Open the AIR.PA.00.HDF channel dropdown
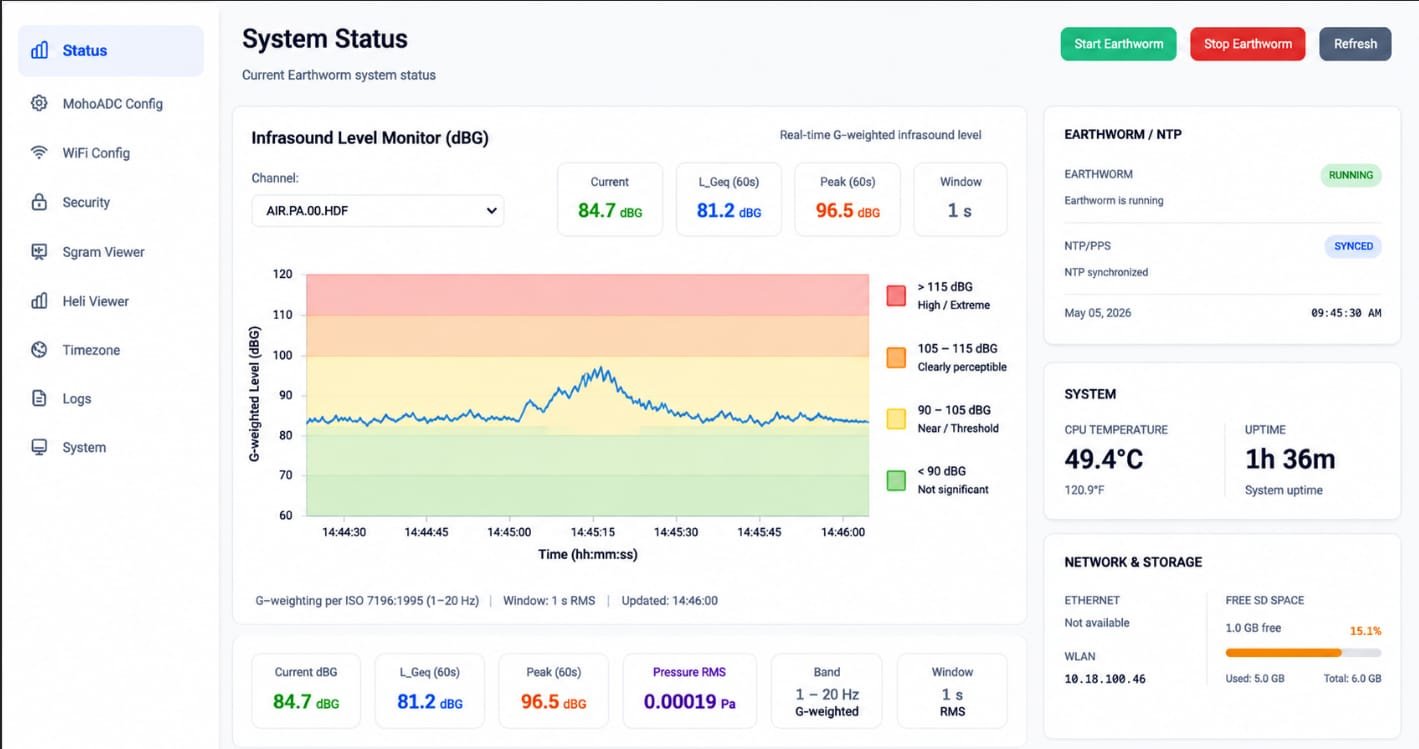Viewport: 1419px width, 749px height. [378, 211]
